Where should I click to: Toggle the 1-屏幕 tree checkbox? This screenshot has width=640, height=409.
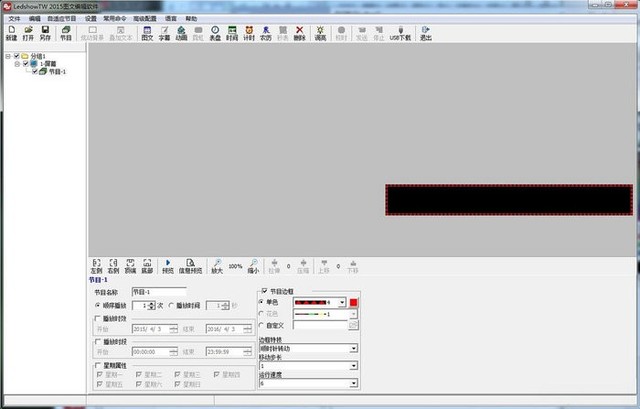click(26, 64)
